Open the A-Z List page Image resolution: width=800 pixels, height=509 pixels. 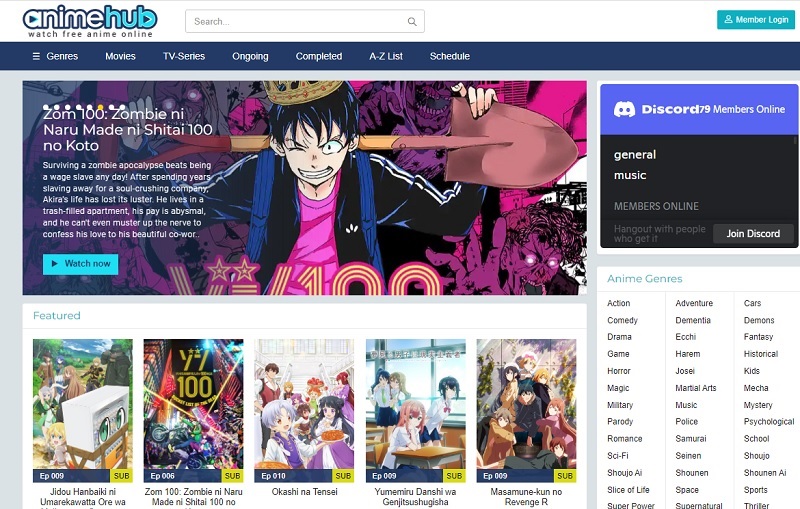pos(386,56)
